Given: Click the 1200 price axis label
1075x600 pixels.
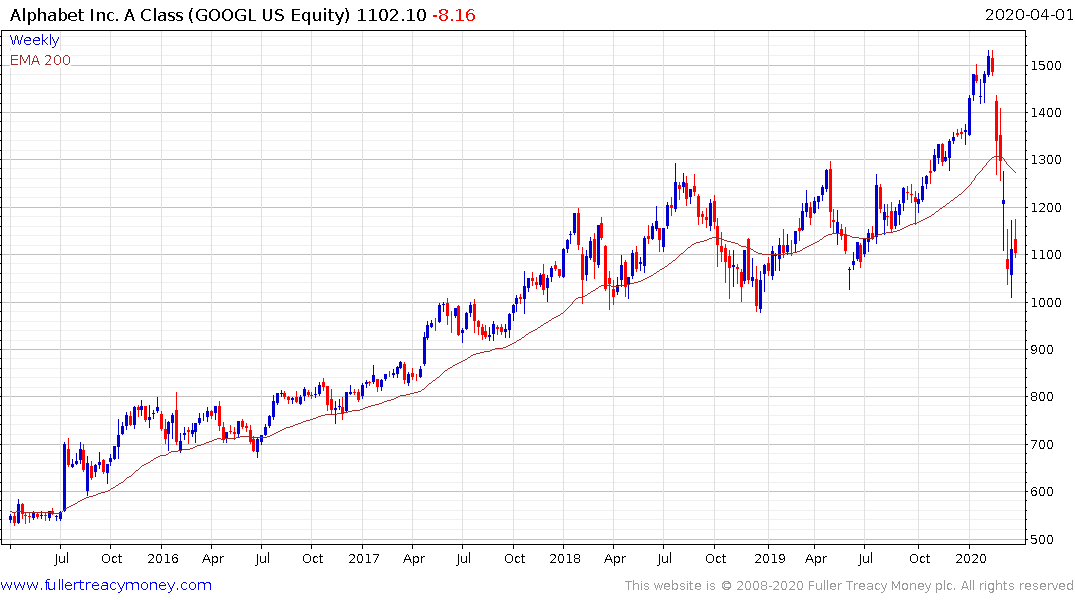Looking at the screenshot, I should 1046,207.
